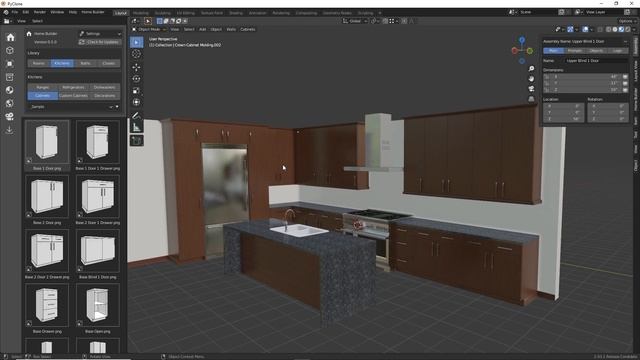Screen dimensions: 640x360
Task: Open the Global transform orientation dropdown
Action: 355,21
